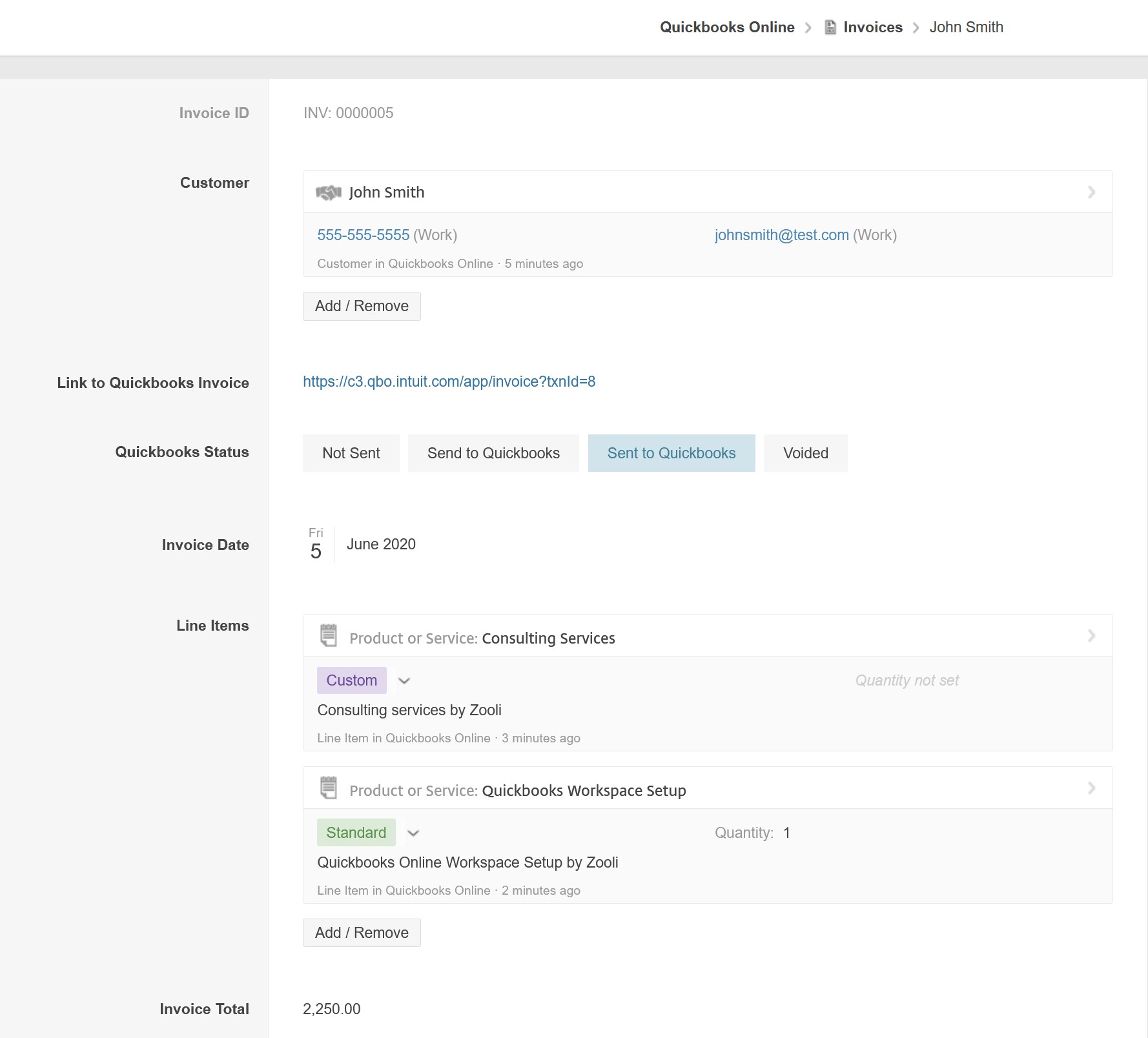Click the handshake icon beside John Smith
This screenshot has height=1038, width=1148.
pyautogui.click(x=328, y=192)
